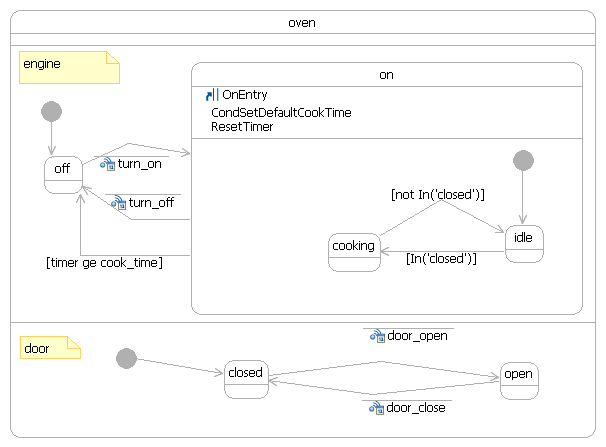Click the door_open trigger icon
Screen dimensions: 606x447
[x=377, y=336]
